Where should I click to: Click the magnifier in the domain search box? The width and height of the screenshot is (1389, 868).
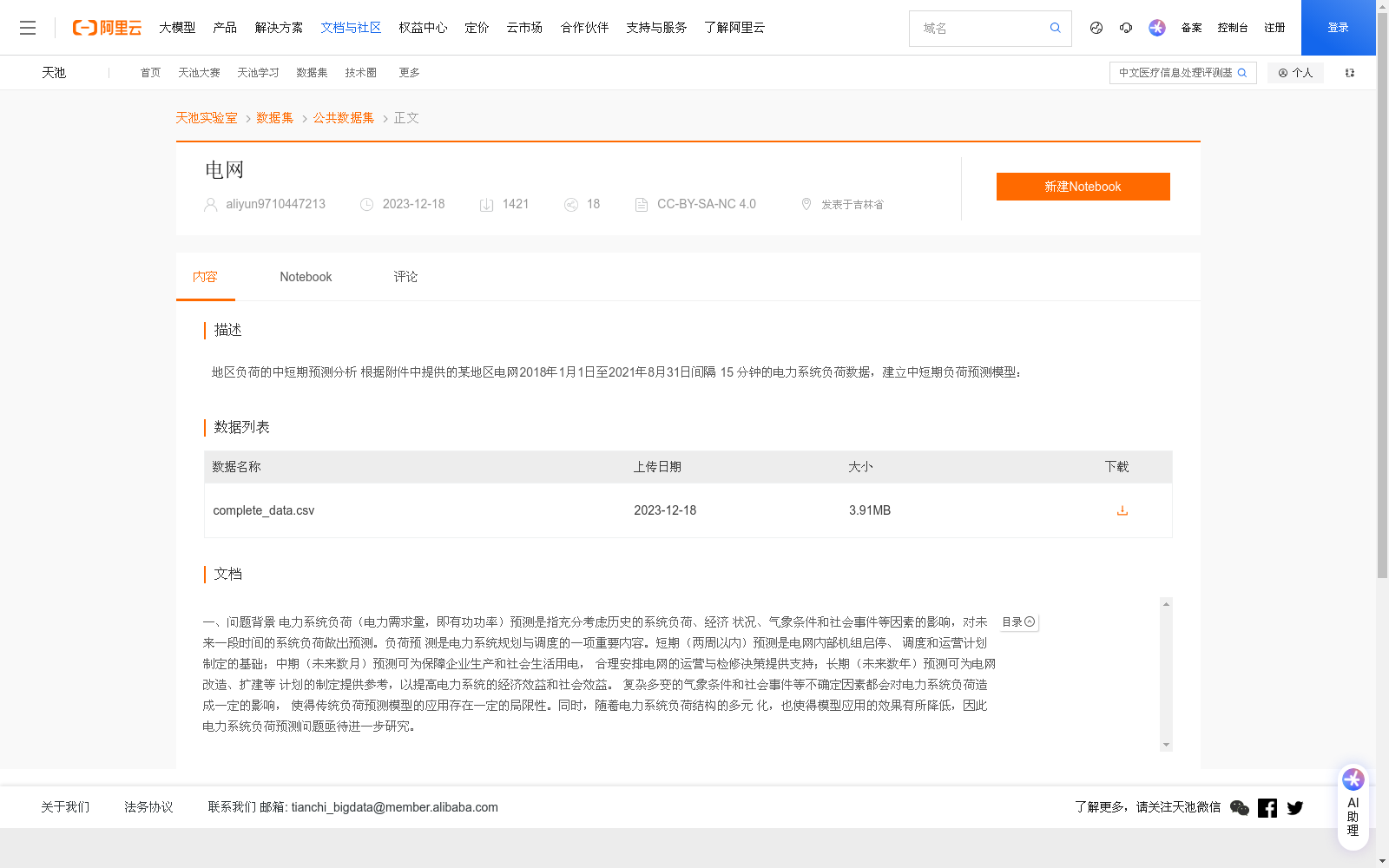(1055, 28)
